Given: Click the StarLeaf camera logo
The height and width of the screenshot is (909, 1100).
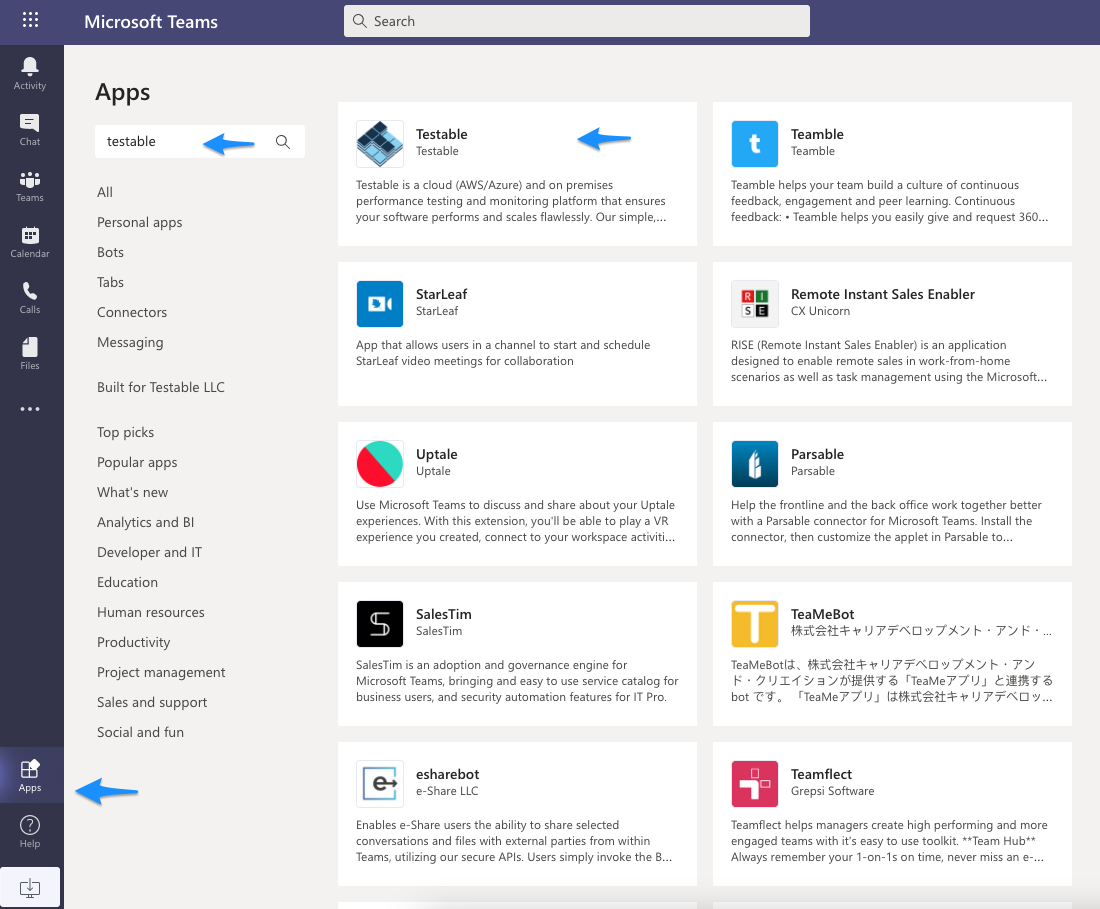Looking at the screenshot, I should [380, 304].
